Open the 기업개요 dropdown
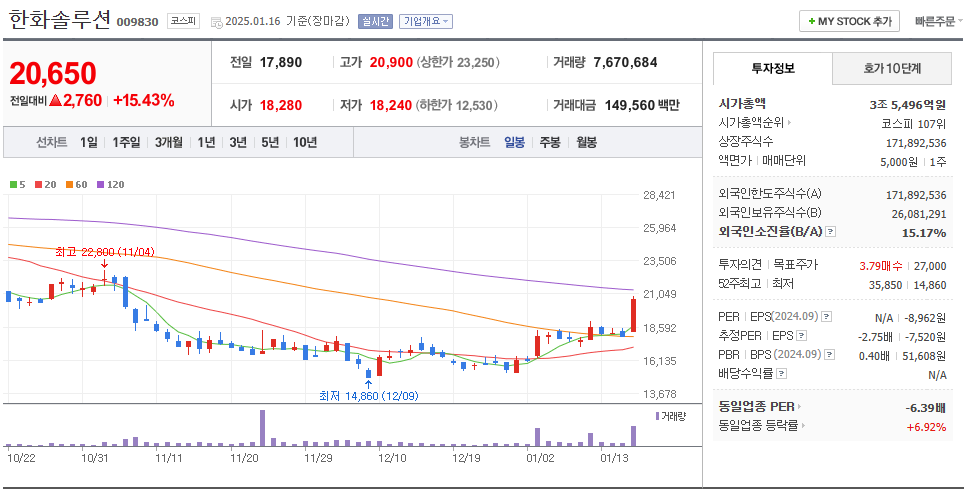969x489 pixels. pos(426,22)
